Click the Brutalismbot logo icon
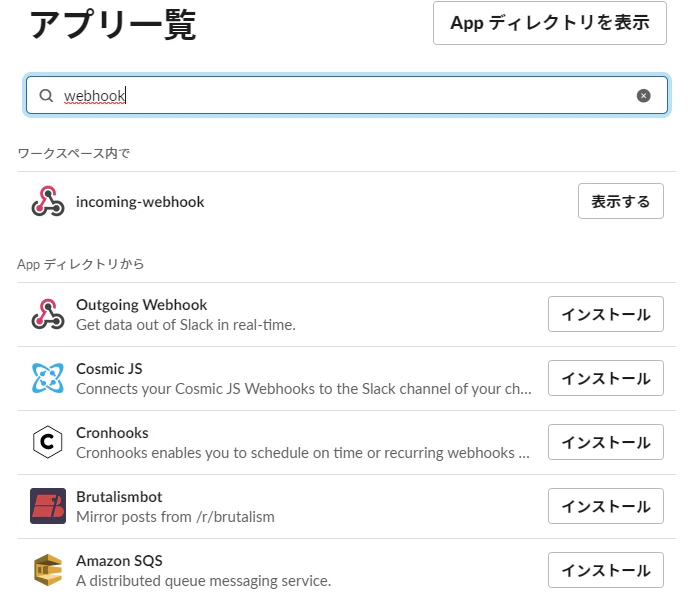Image resolution: width=699 pixels, height=597 pixels. [x=48, y=506]
